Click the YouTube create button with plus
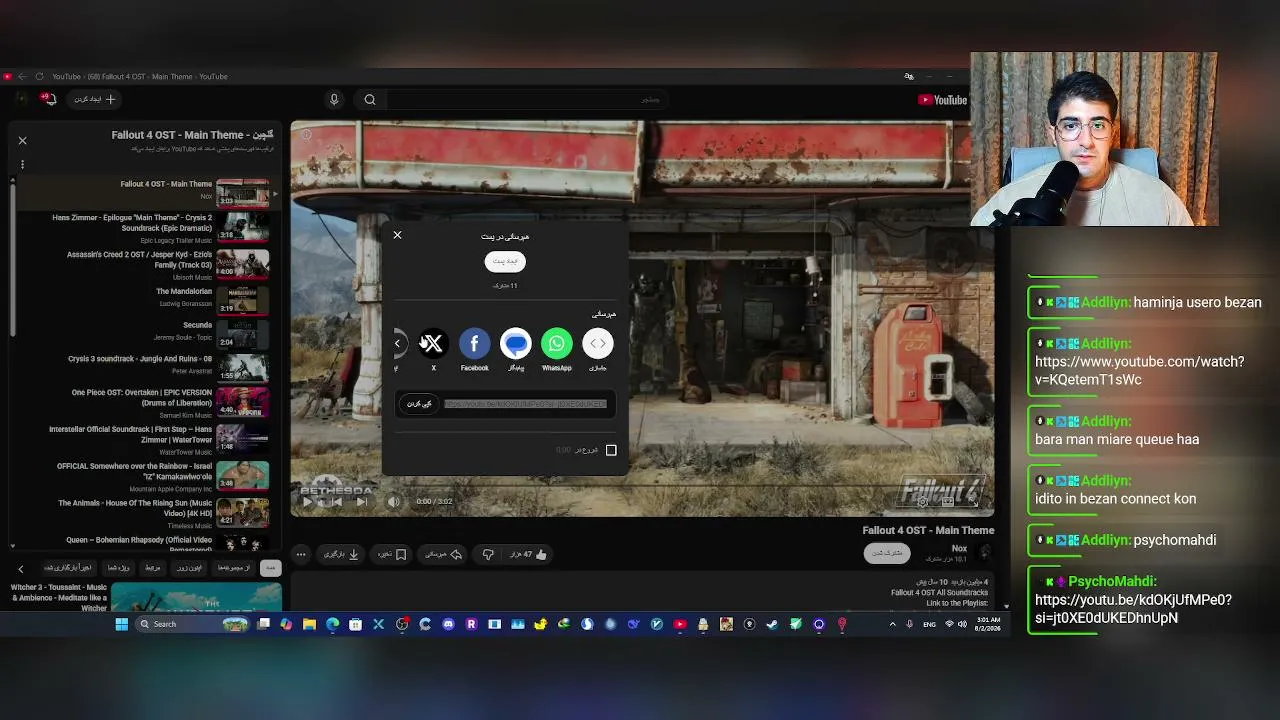 [x=96, y=99]
